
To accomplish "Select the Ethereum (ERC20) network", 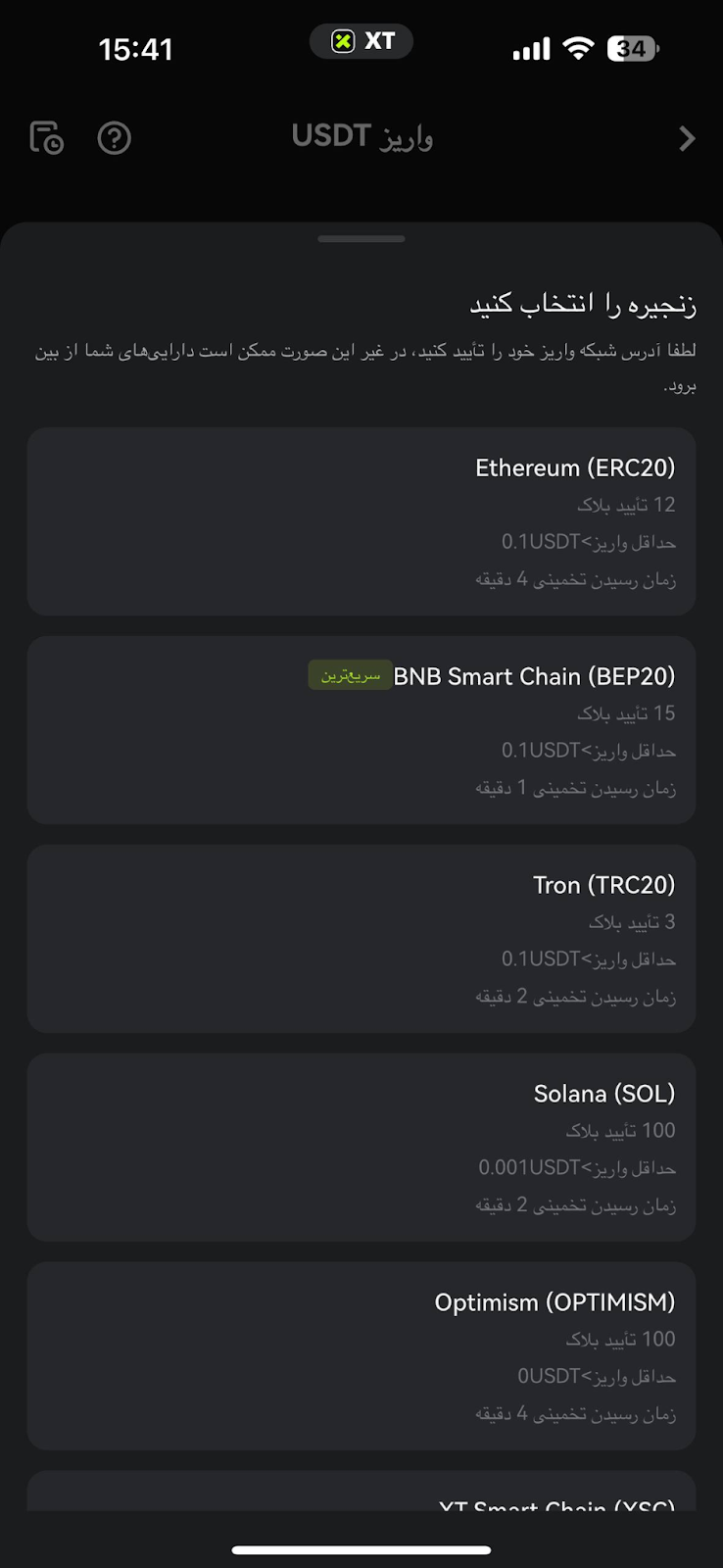I will pyautogui.click(x=361, y=521).
